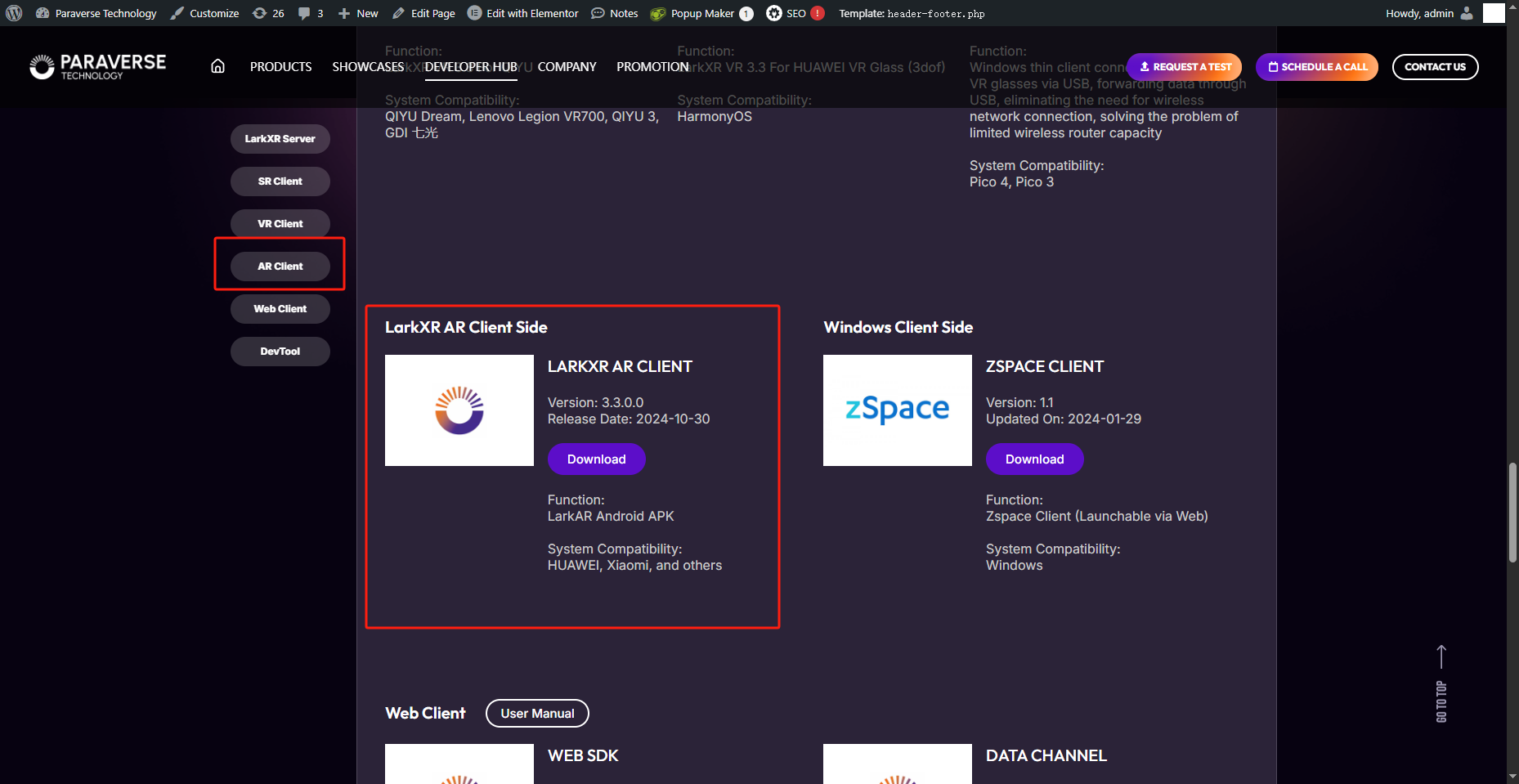Click Edit with Elementor
1519x784 pixels.
(x=523, y=13)
